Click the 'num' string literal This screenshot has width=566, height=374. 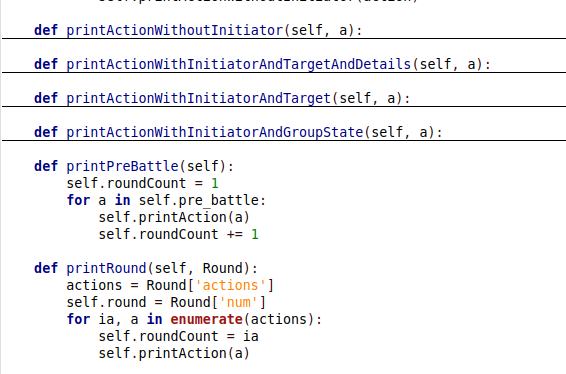(238, 302)
